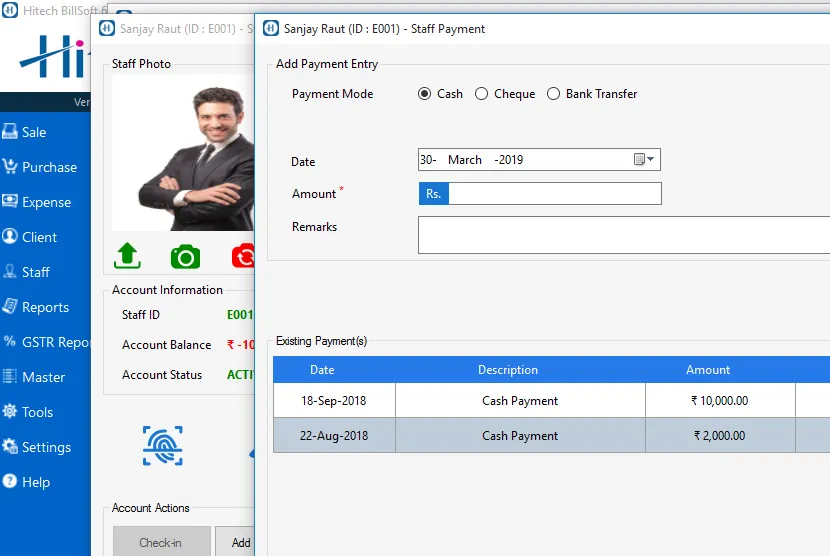Select the Cheque payment mode
830x556 pixels.
point(482,94)
